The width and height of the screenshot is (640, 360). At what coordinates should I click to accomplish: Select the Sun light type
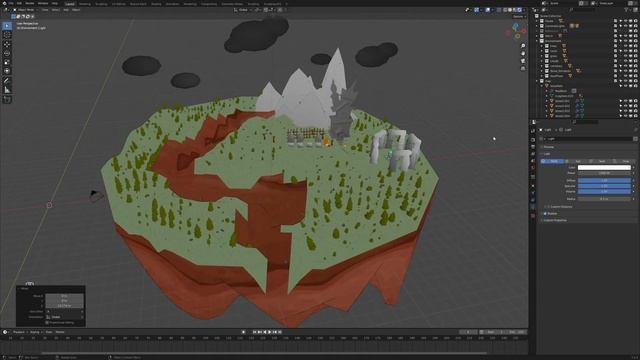pos(576,161)
